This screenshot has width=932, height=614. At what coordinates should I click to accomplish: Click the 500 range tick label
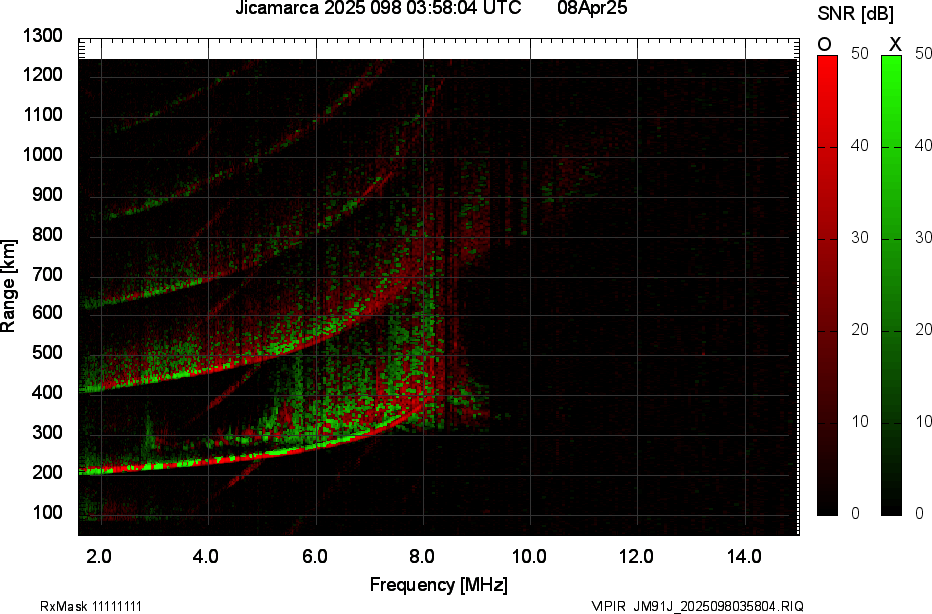click(47, 352)
